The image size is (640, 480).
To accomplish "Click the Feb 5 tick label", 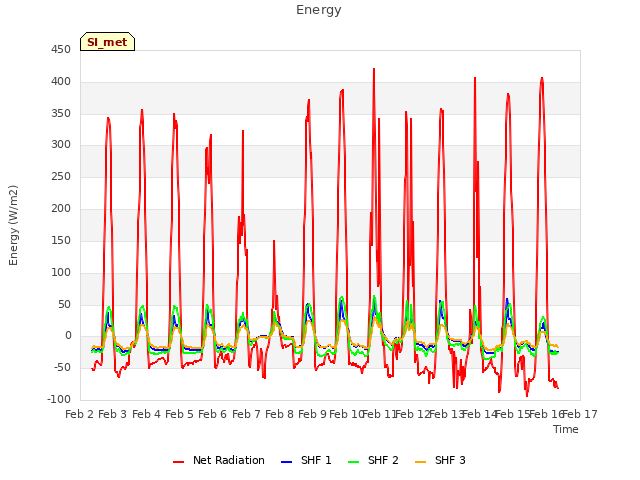I will (x=180, y=414).
